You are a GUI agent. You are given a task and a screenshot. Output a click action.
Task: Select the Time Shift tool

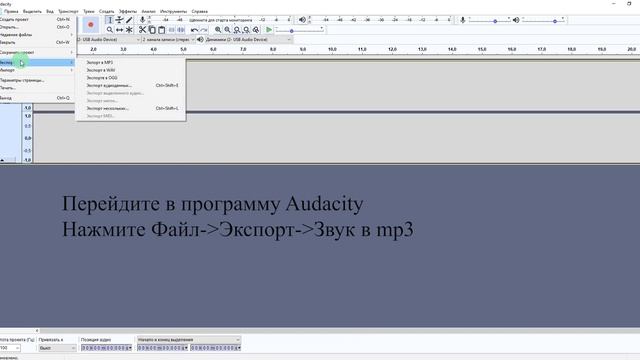[x=119, y=30]
